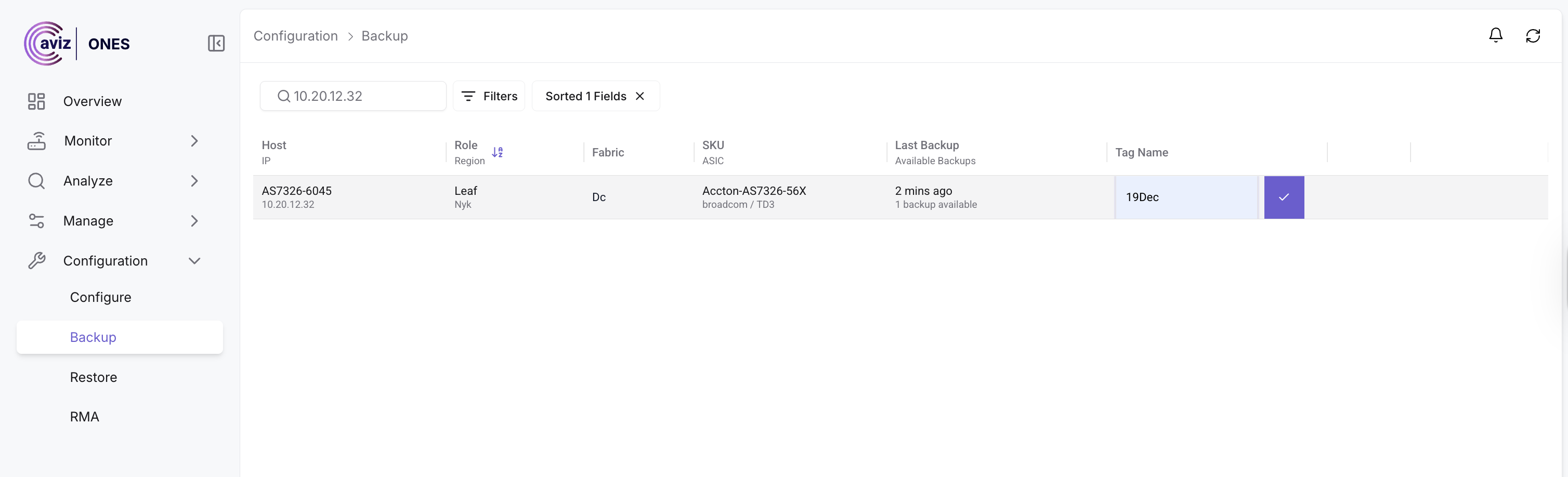Open the notifications bell
Viewport: 1568px width, 477px height.
tap(1495, 35)
